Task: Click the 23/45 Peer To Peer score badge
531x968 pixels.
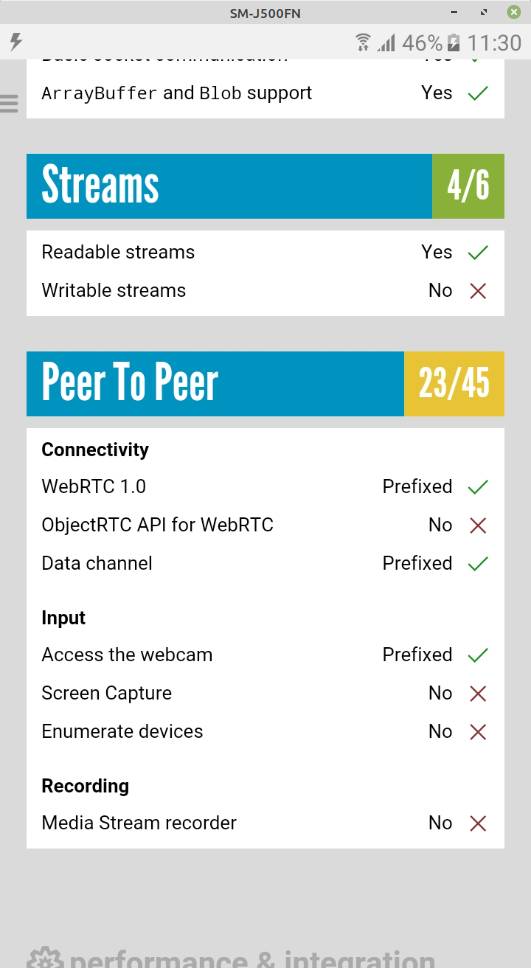Action: point(454,383)
